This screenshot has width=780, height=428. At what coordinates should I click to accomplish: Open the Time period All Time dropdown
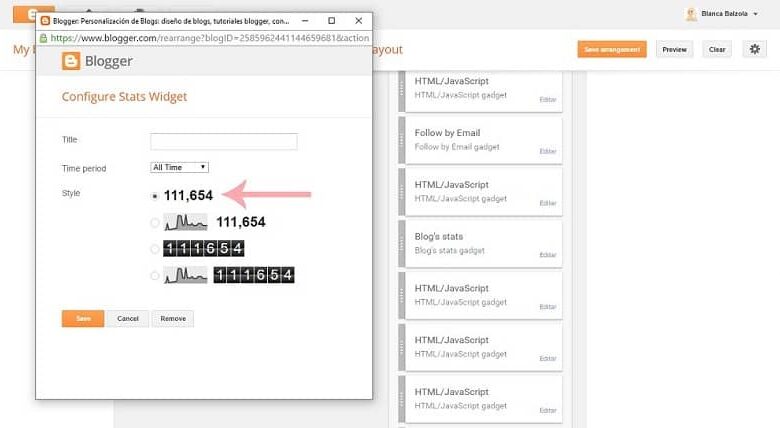point(179,168)
